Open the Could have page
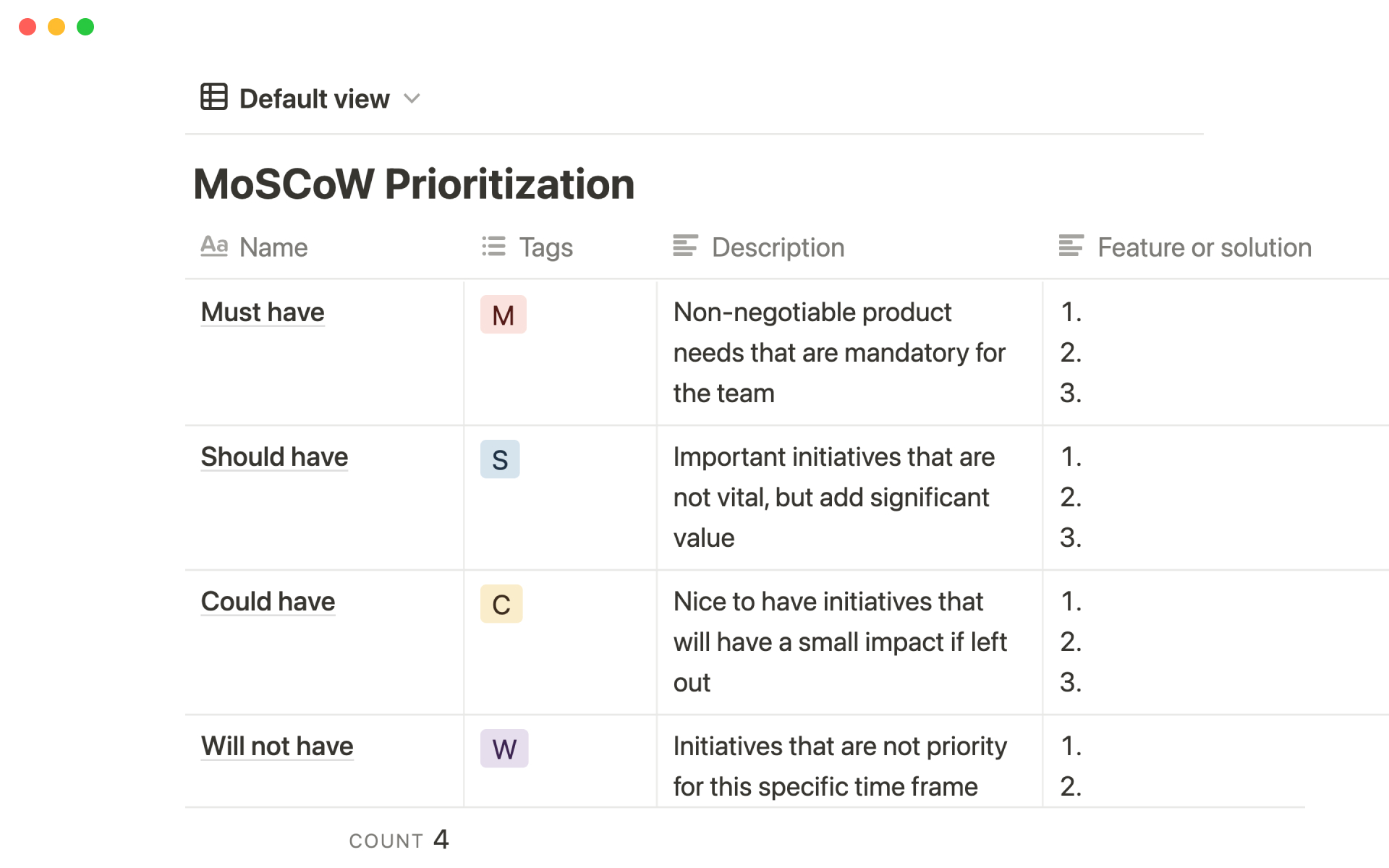 (268, 602)
